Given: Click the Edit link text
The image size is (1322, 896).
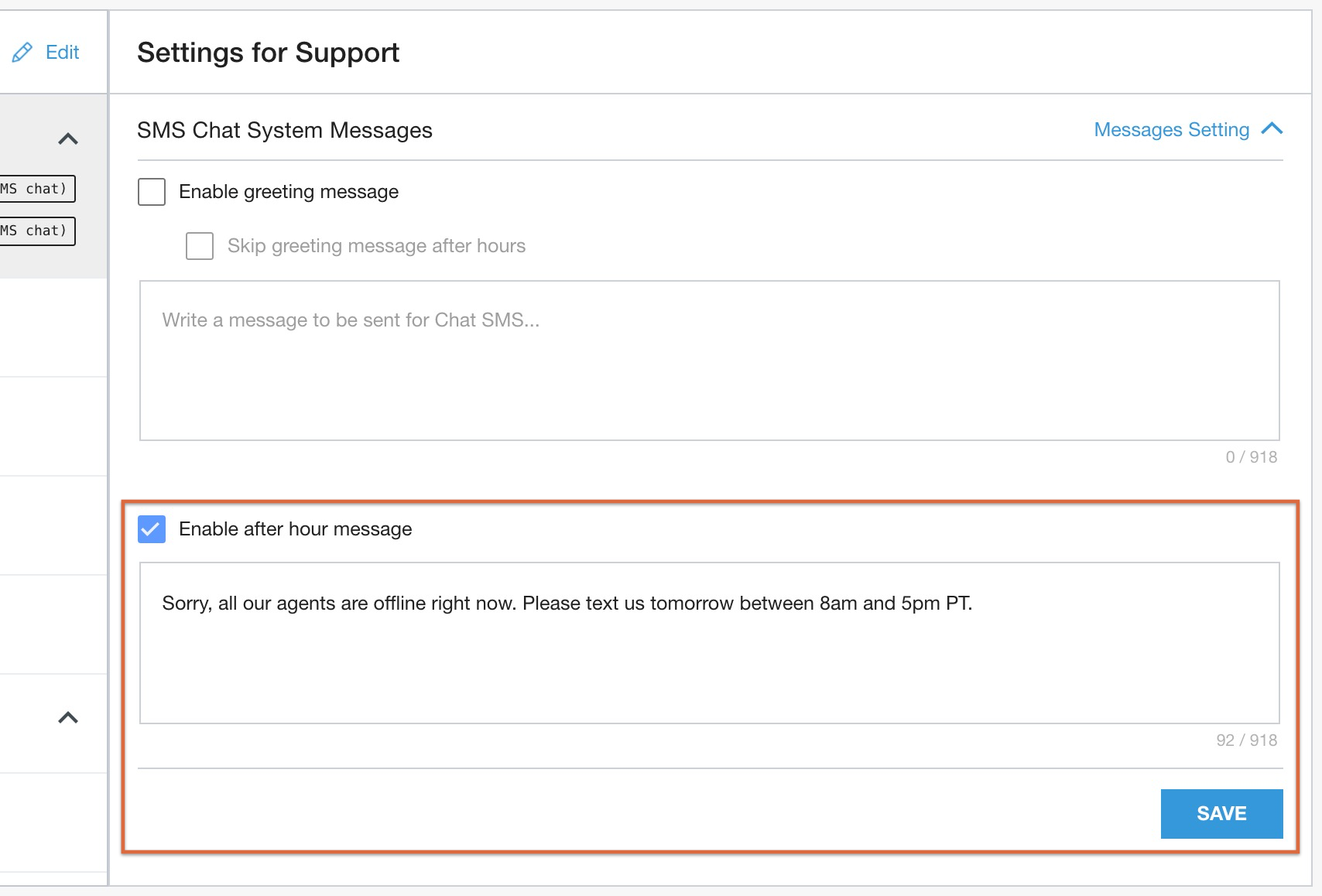Looking at the screenshot, I should coord(62,53).
